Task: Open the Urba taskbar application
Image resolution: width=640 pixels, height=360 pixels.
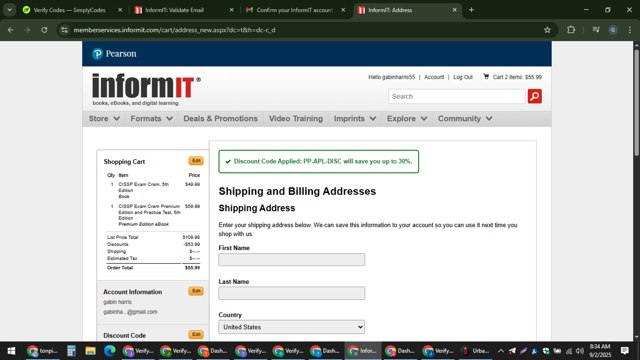Action: [475, 351]
